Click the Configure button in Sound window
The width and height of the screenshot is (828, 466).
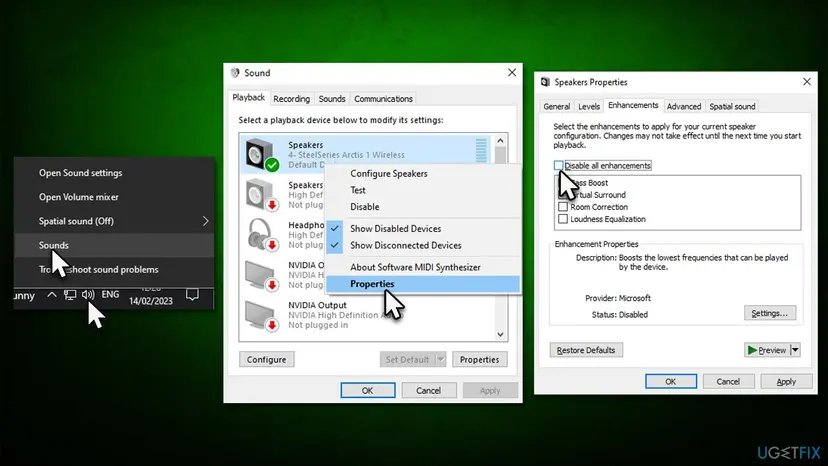tap(267, 359)
